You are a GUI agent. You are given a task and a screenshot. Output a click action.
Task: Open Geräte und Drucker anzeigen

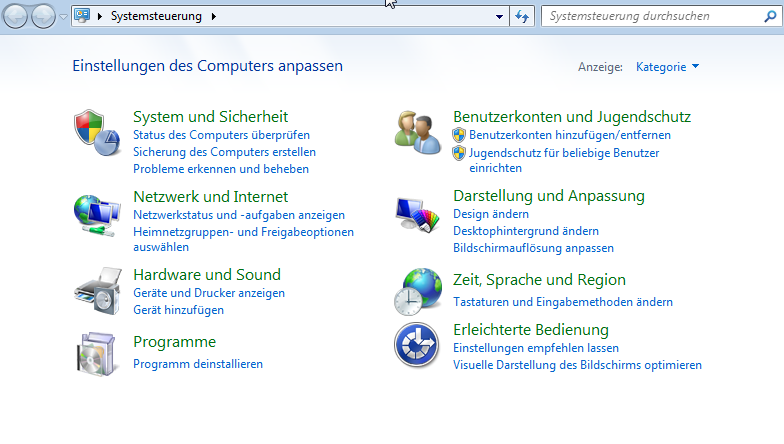click(x=209, y=293)
